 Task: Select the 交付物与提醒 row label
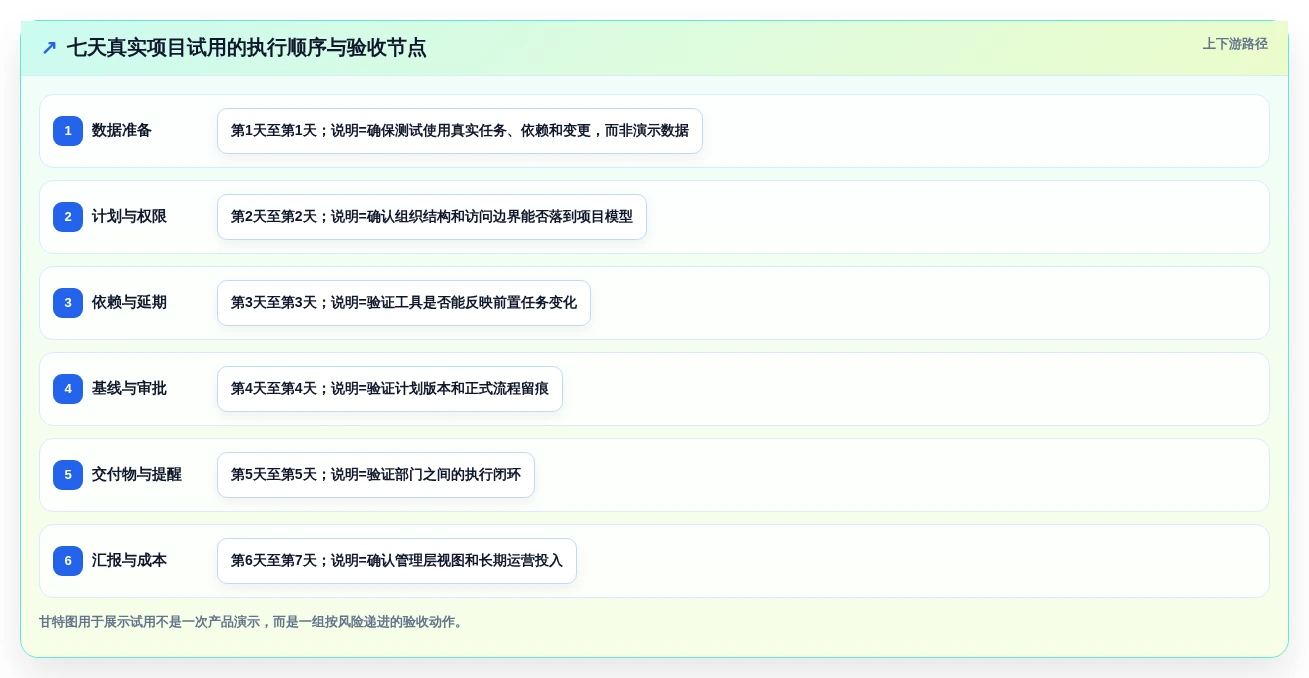pos(137,474)
